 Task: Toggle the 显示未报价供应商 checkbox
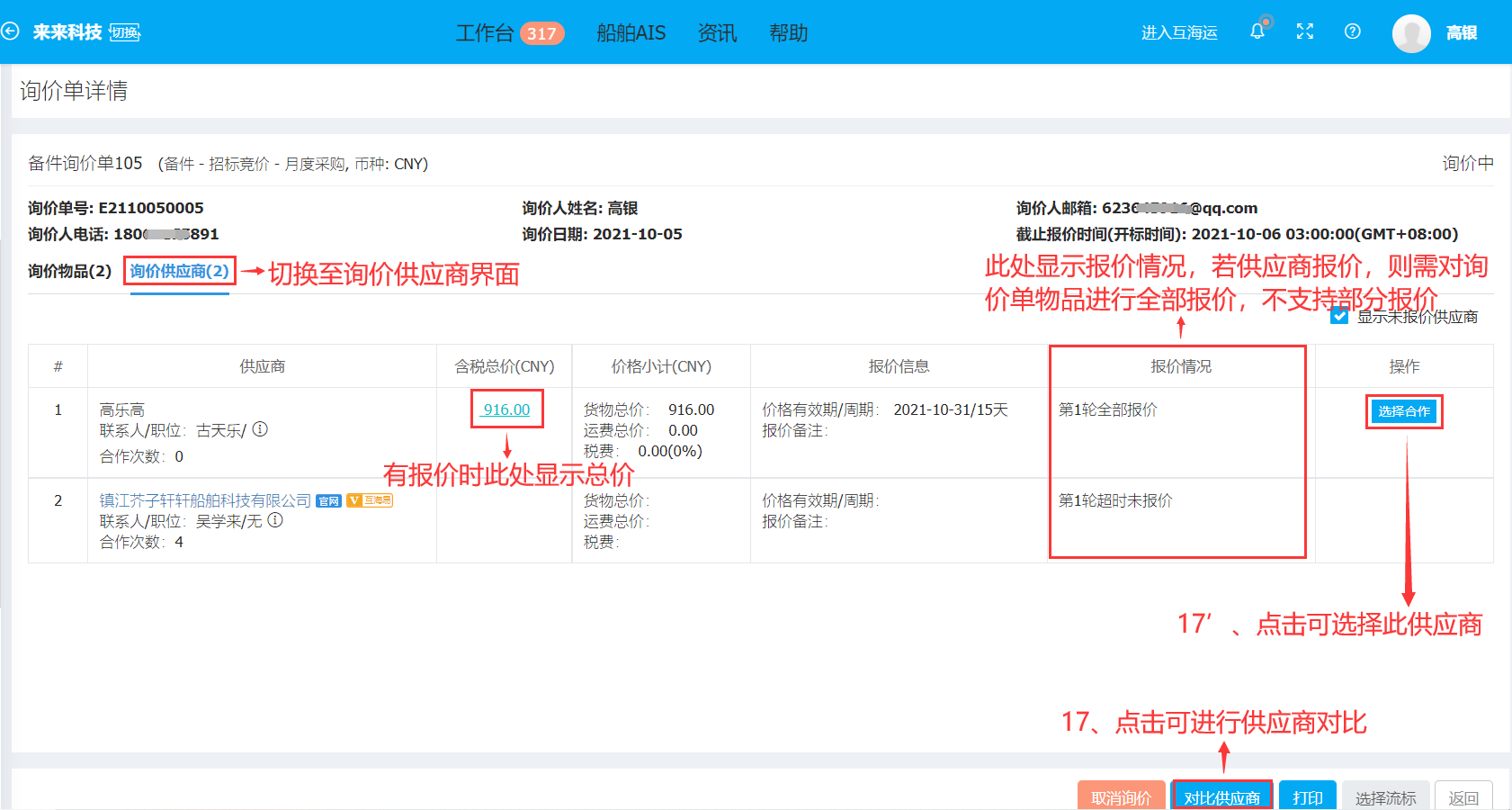point(1339,316)
